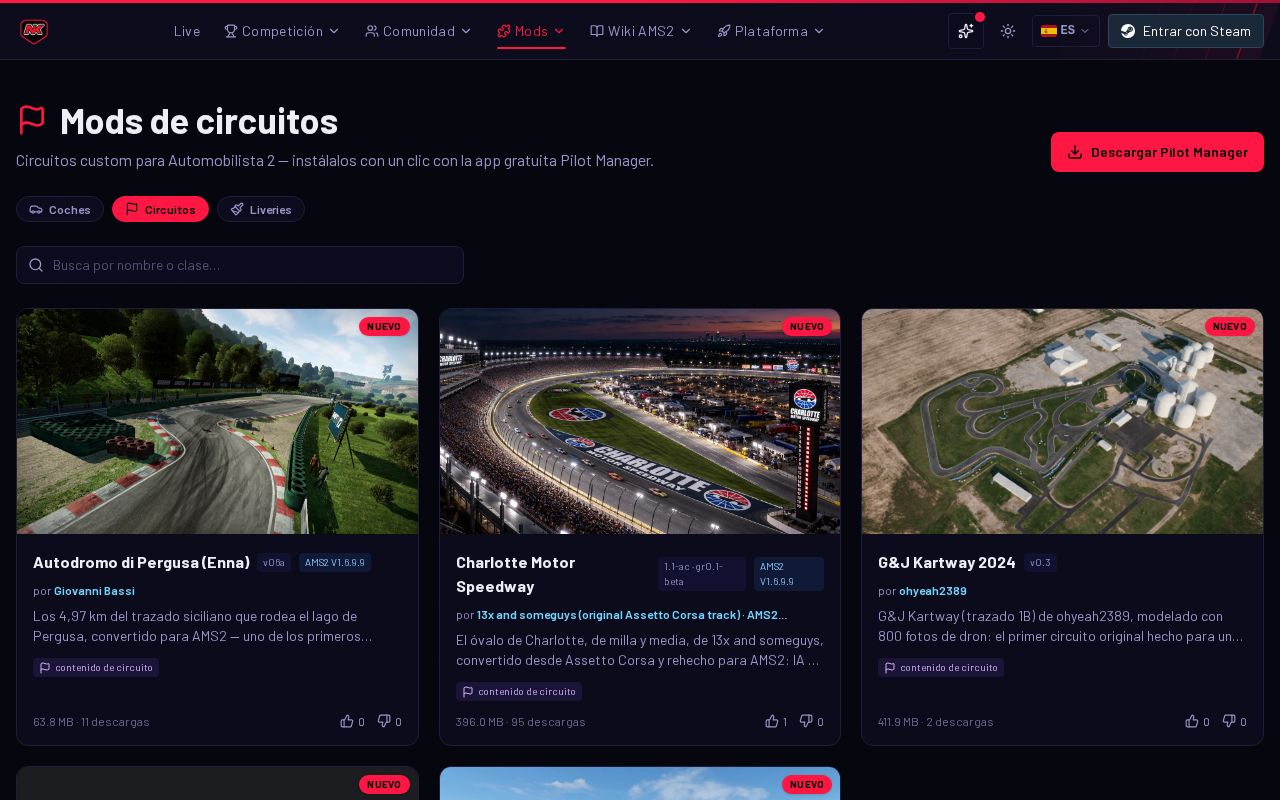The width and height of the screenshot is (1280, 800).
Task: Open the ES language dropdown
Action: tap(1065, 31)
